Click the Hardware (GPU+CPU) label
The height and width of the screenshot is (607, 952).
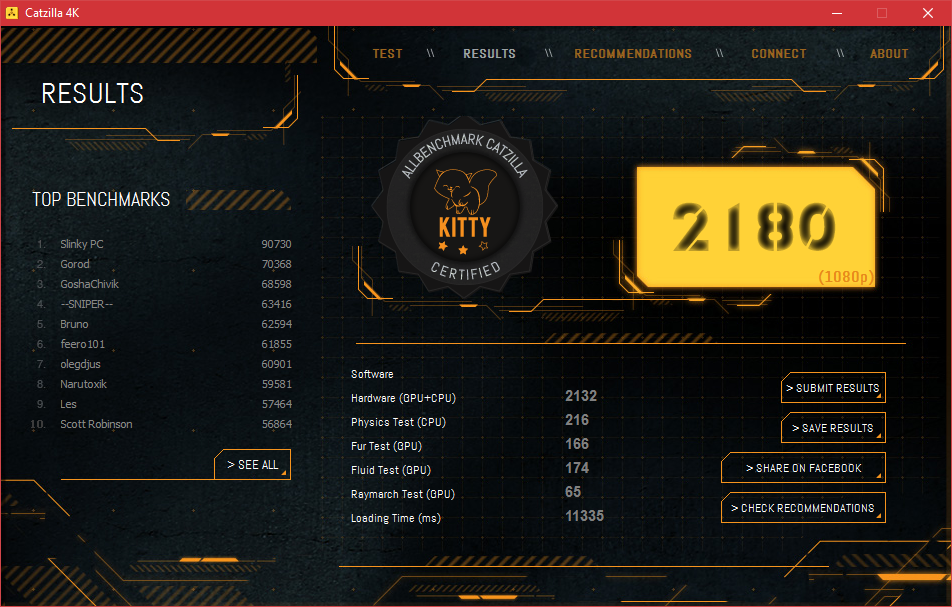point(403,398)
